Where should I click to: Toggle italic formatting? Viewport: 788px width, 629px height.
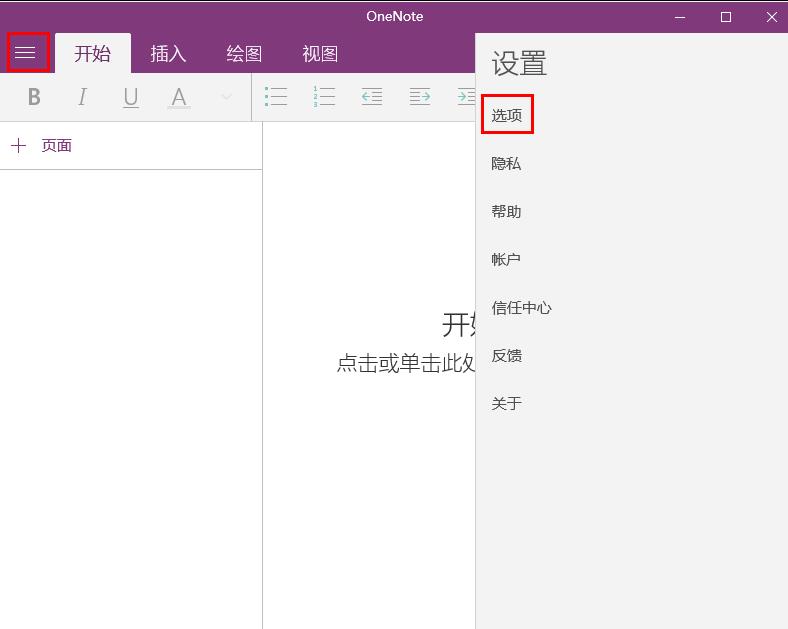(x=82, y=97)
